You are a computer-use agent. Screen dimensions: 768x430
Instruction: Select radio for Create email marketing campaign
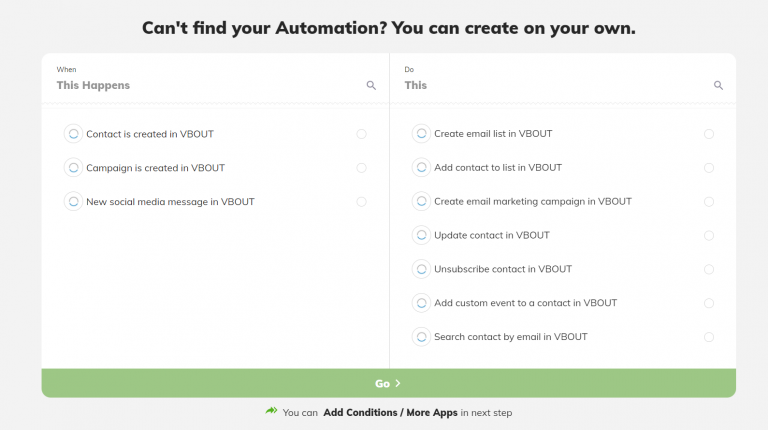coord(709,202)
